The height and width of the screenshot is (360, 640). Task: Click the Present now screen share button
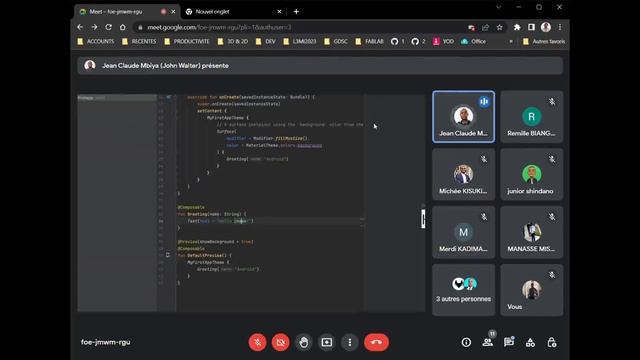click(x=327, y=342)
